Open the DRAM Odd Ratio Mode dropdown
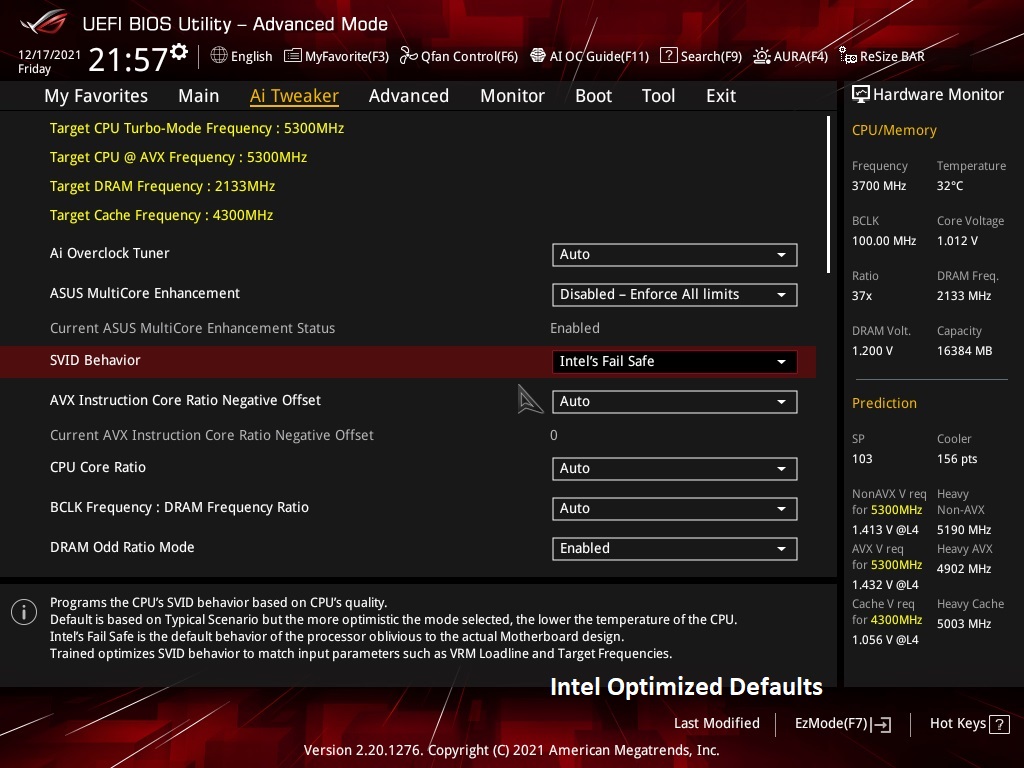Viewport: 1024px width, 768px height. 675,549
